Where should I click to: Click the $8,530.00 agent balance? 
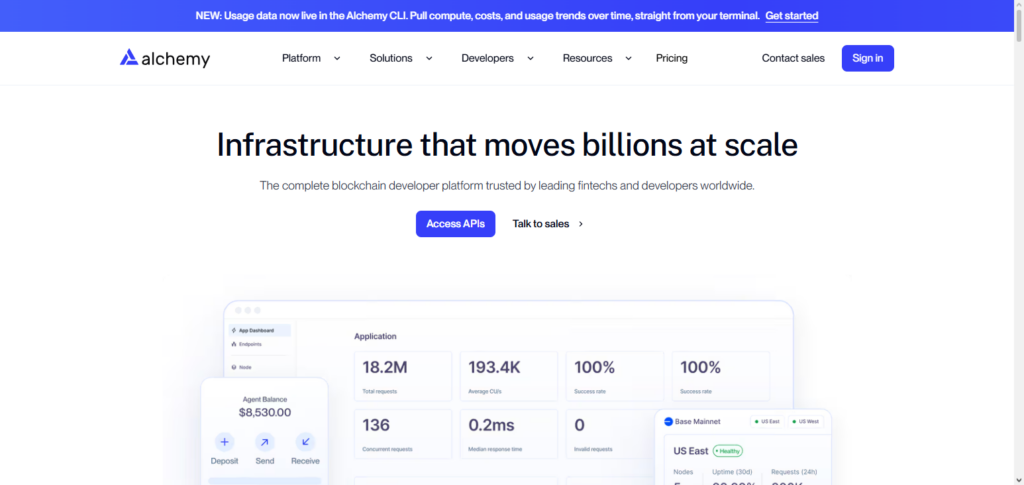click(264, 413)
